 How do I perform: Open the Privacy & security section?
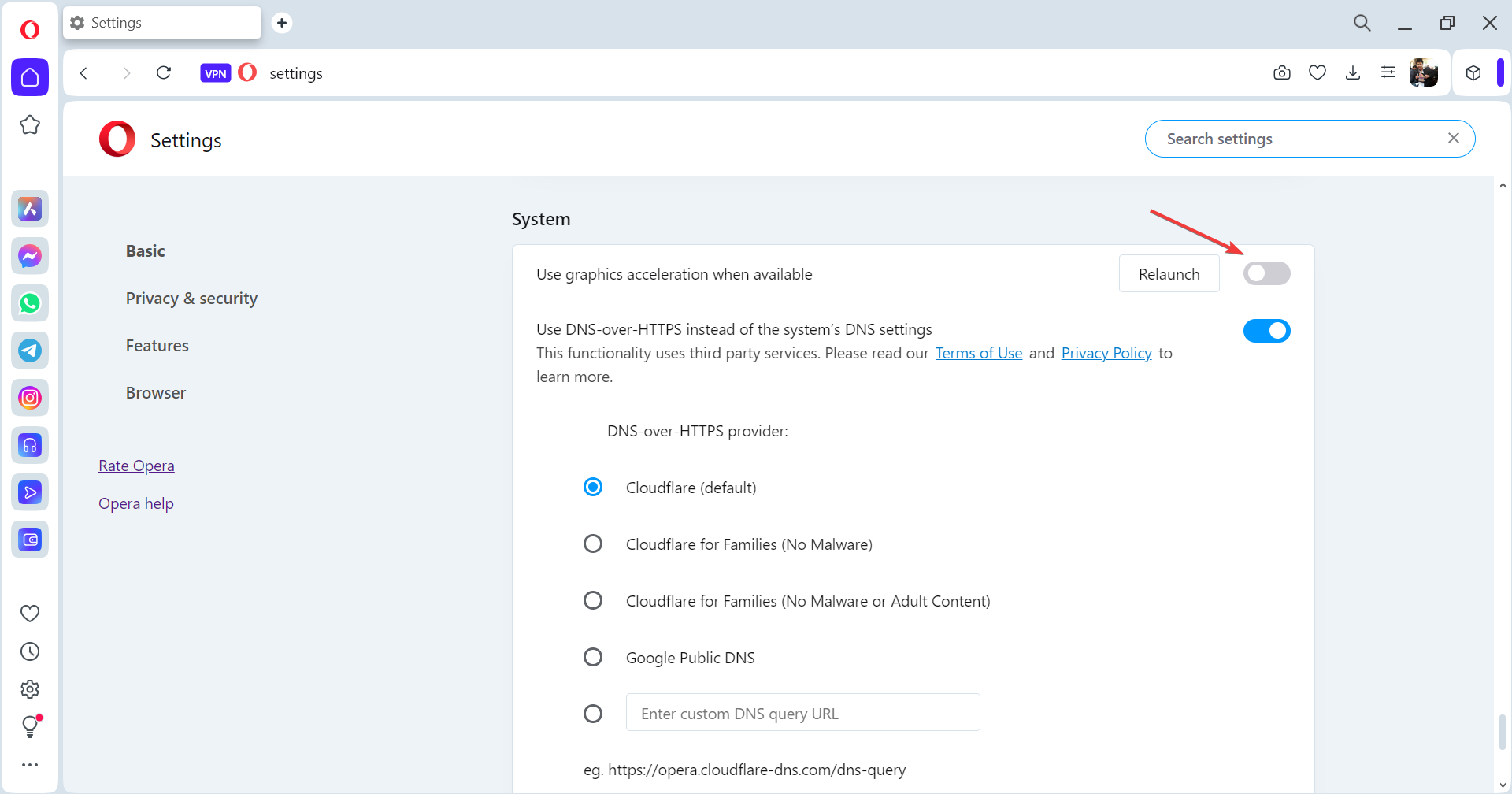click(x=191, y=299)
